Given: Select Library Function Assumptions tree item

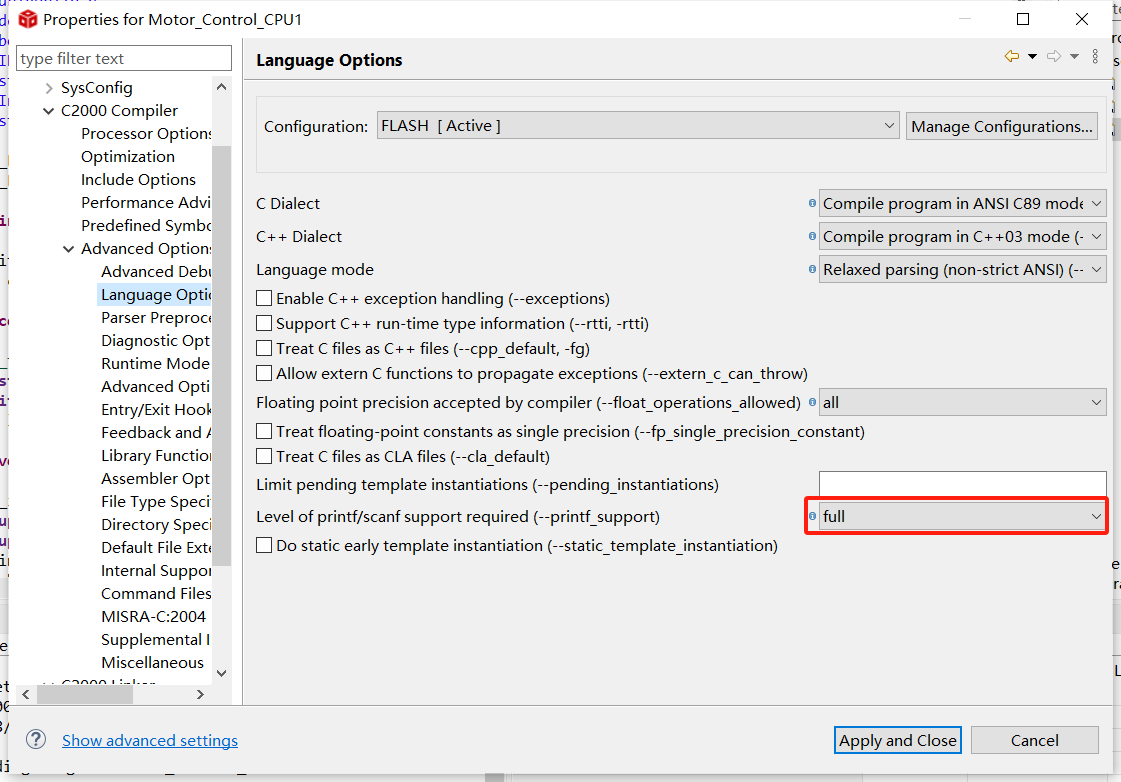Looking at the screenshot, I should tap(156, 455).
